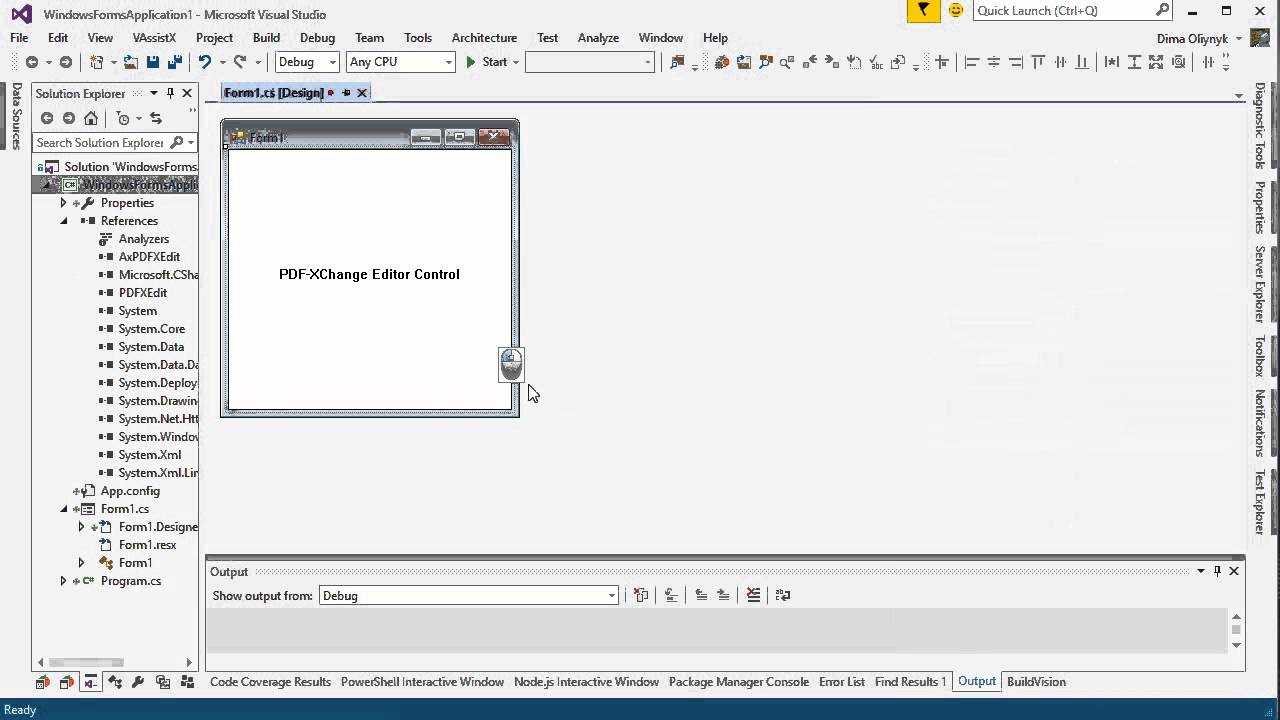Viewport: 1280px width, 720px height.
Task: Open the Build menu
Action: (266, 38)
